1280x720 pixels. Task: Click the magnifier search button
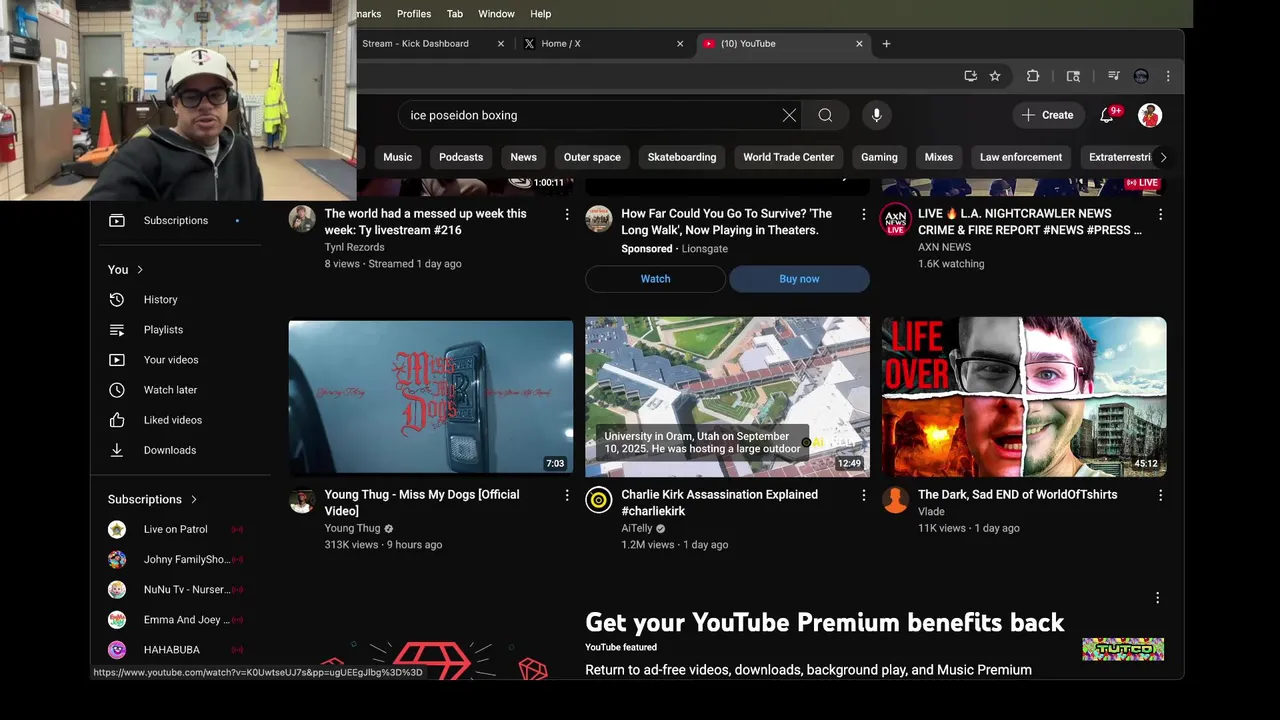(825, 115)
